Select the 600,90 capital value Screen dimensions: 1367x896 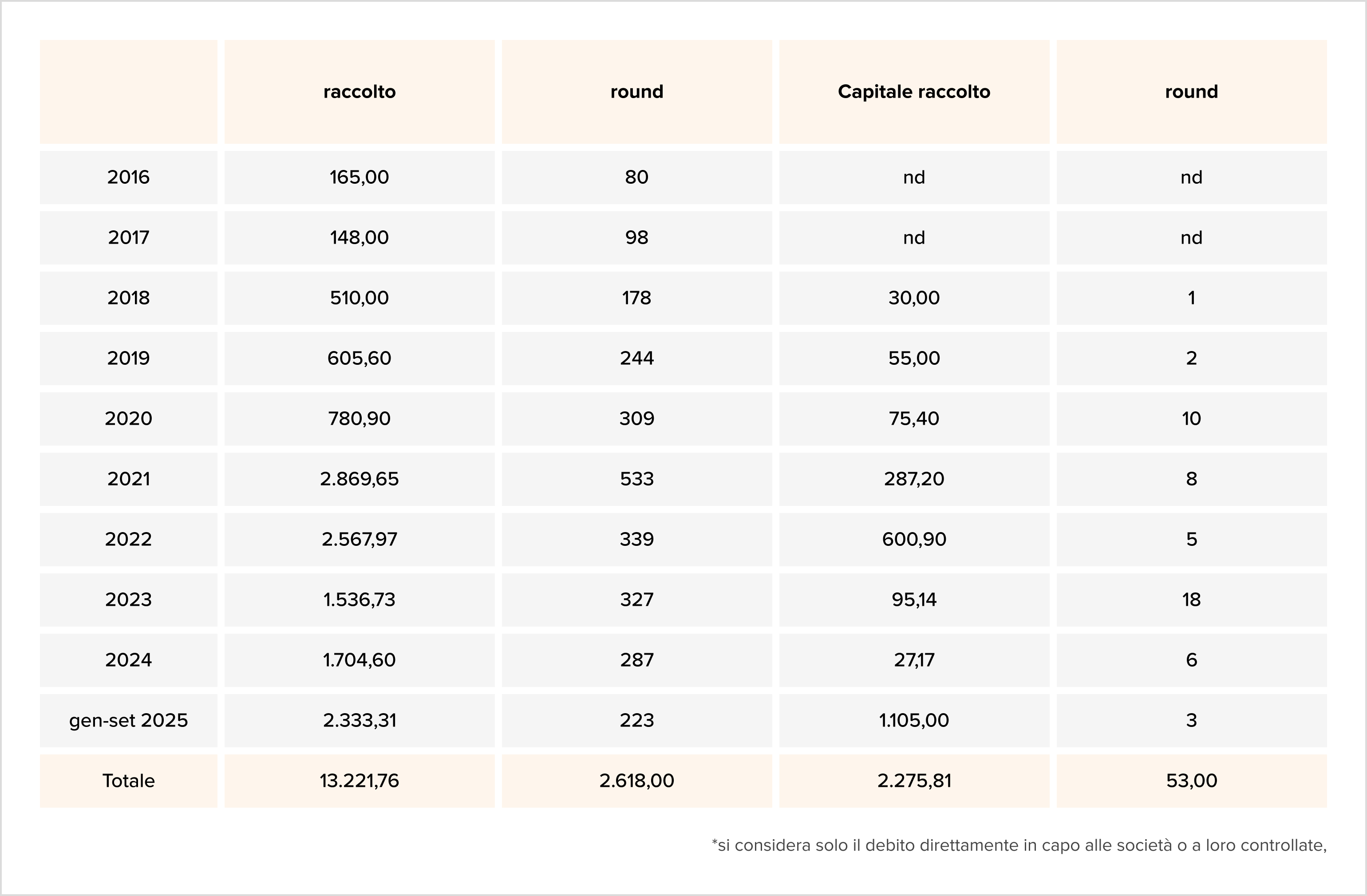click(914, 539)
